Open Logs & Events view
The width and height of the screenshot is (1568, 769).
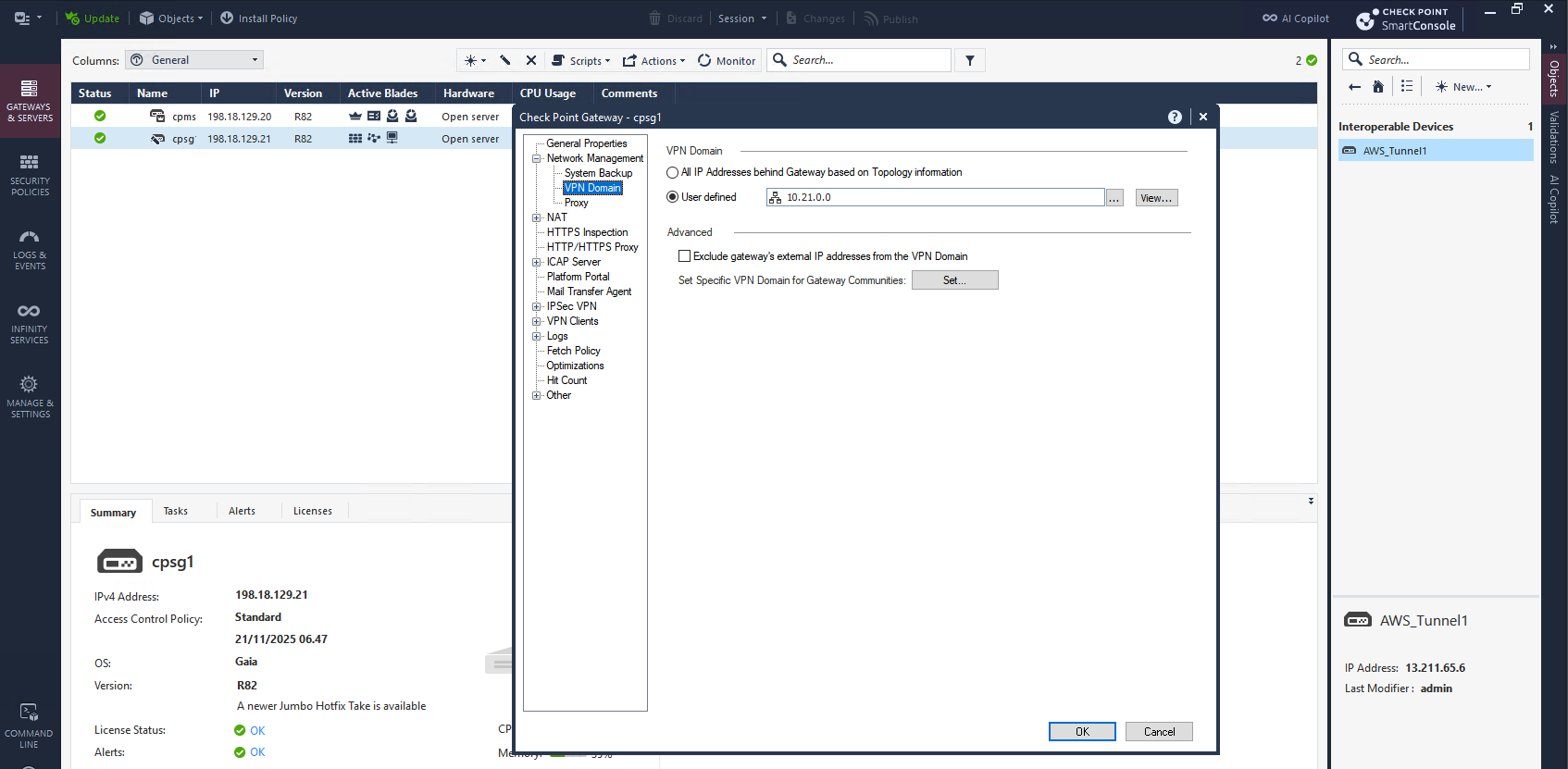click(30, 249)
